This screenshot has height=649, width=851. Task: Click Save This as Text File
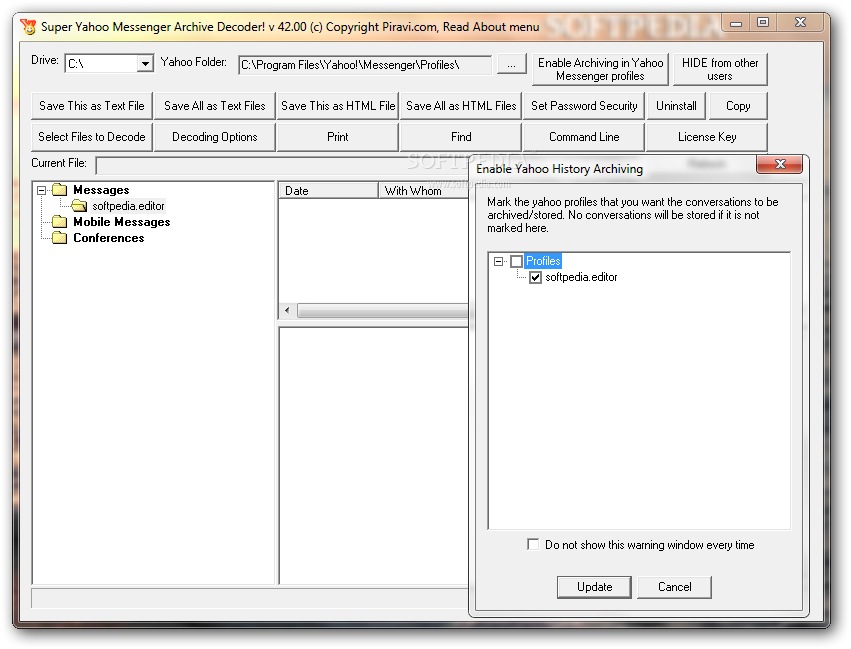(92, 106)
